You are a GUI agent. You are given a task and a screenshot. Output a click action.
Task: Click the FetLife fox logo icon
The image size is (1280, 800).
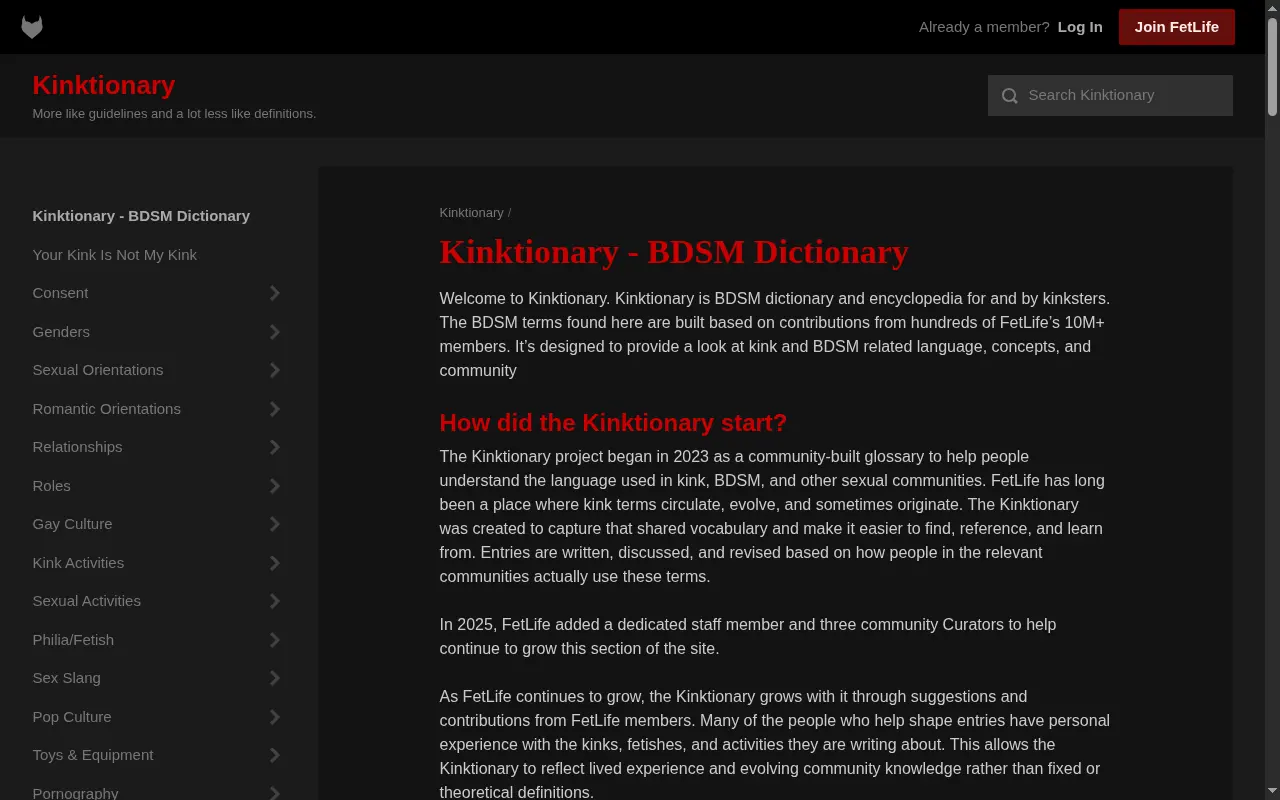[32, 27]
